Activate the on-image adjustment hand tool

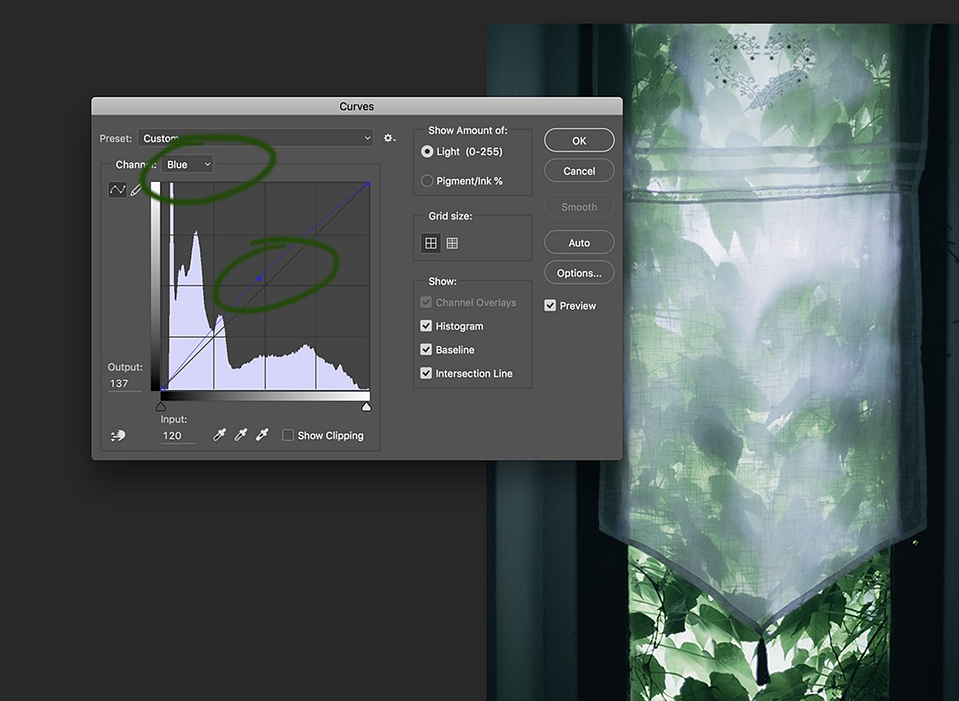click(x=118, y=436)
